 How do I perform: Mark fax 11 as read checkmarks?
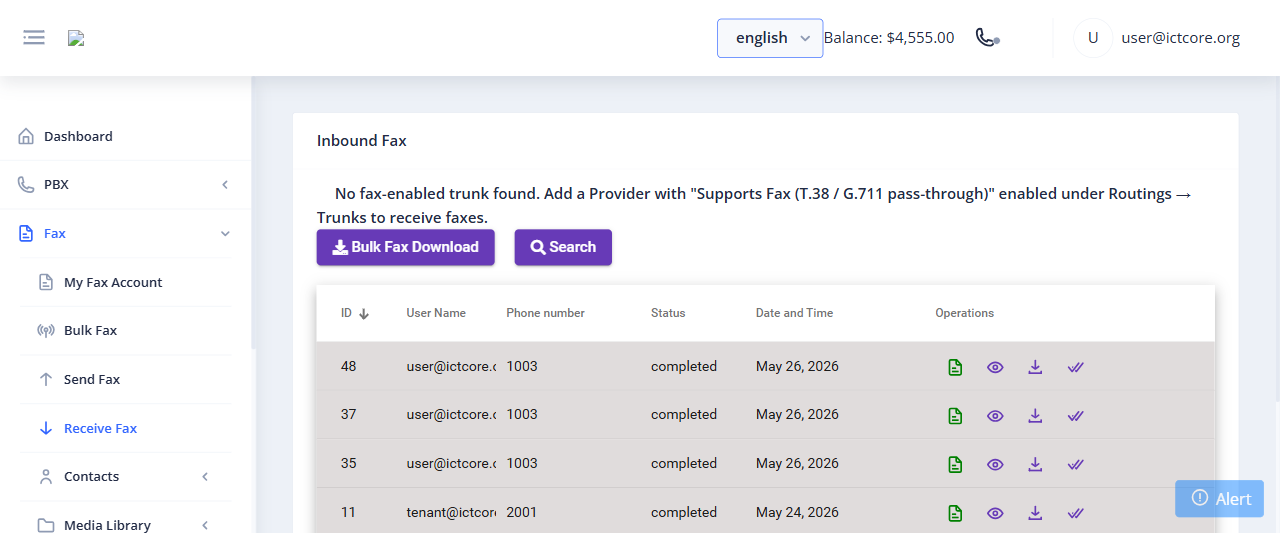pyautogui.click(x=1075, y=513)
